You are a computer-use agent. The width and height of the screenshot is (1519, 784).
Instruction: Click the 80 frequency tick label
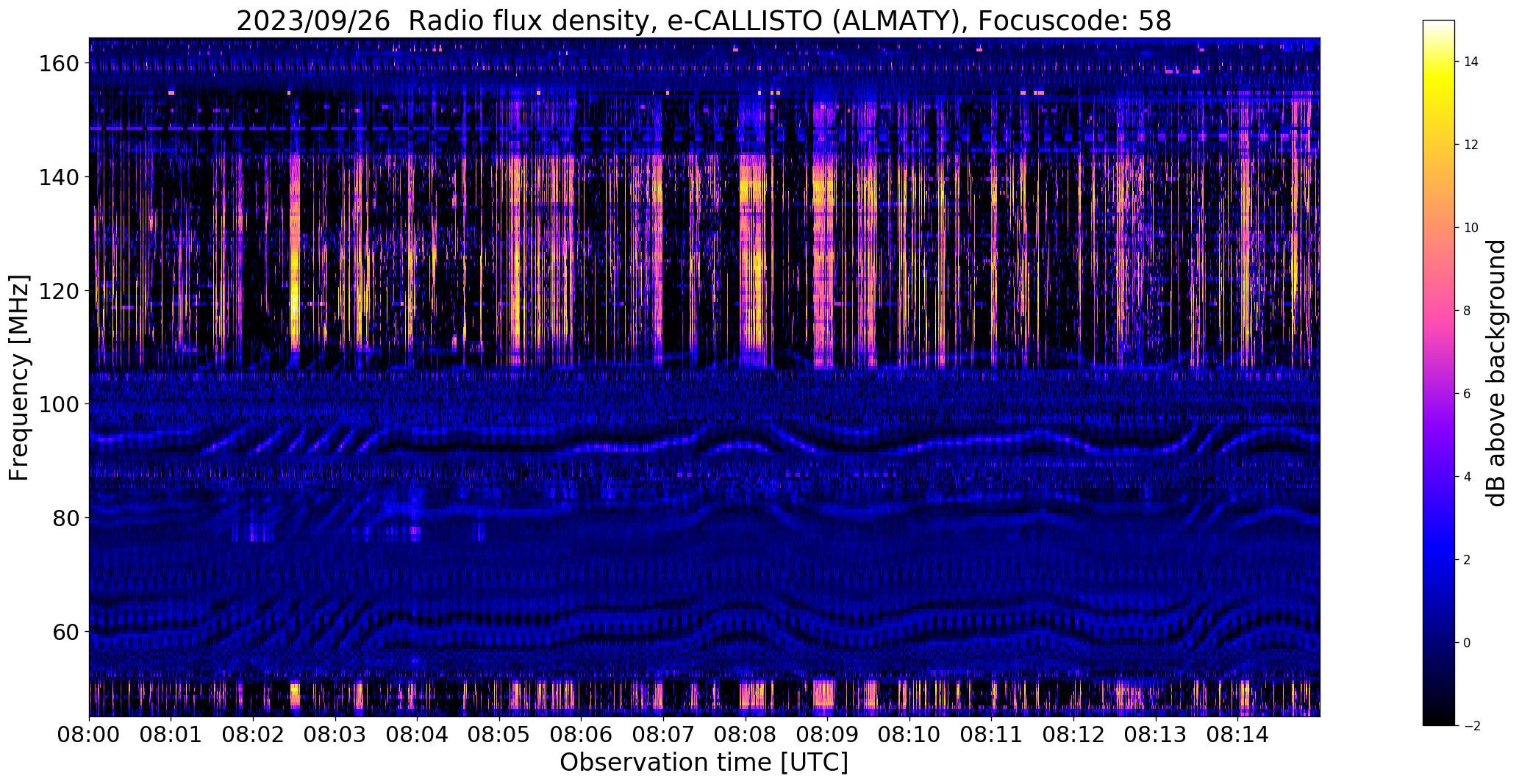point(65,518)
